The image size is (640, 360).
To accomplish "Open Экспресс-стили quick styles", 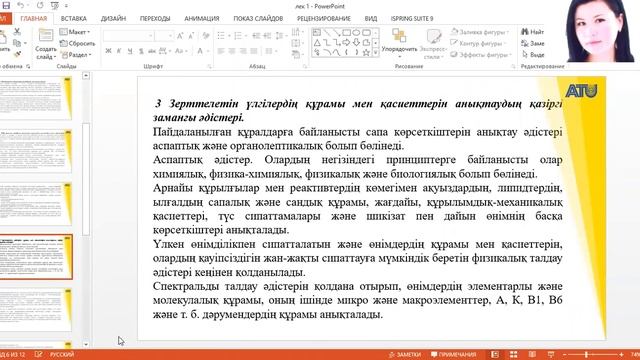I will tap(433, 44).
